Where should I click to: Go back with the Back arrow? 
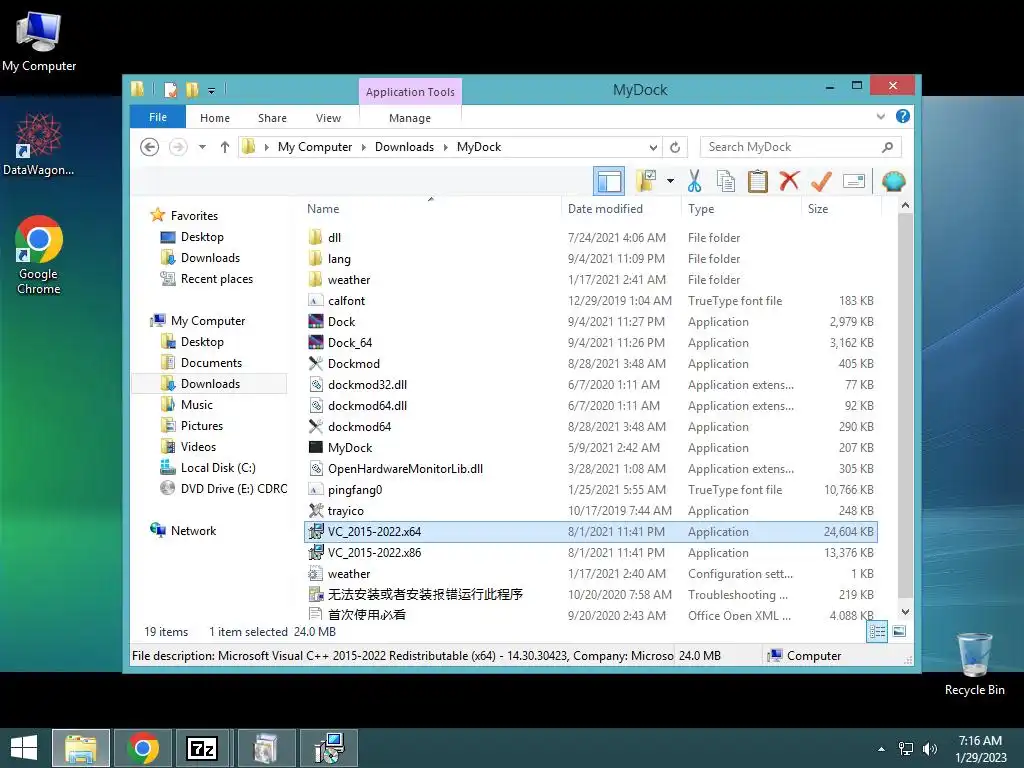pos(150,147)
